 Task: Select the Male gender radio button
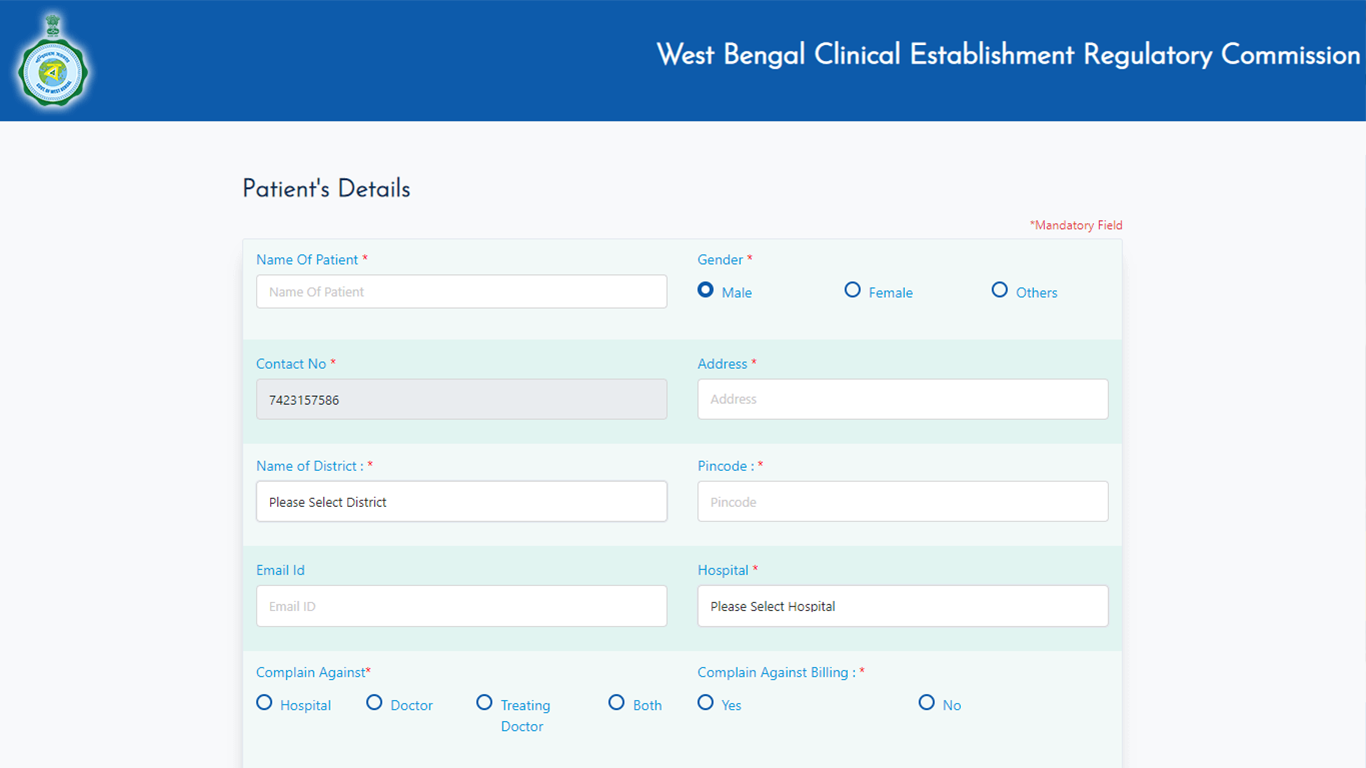(x=706, y=290)
